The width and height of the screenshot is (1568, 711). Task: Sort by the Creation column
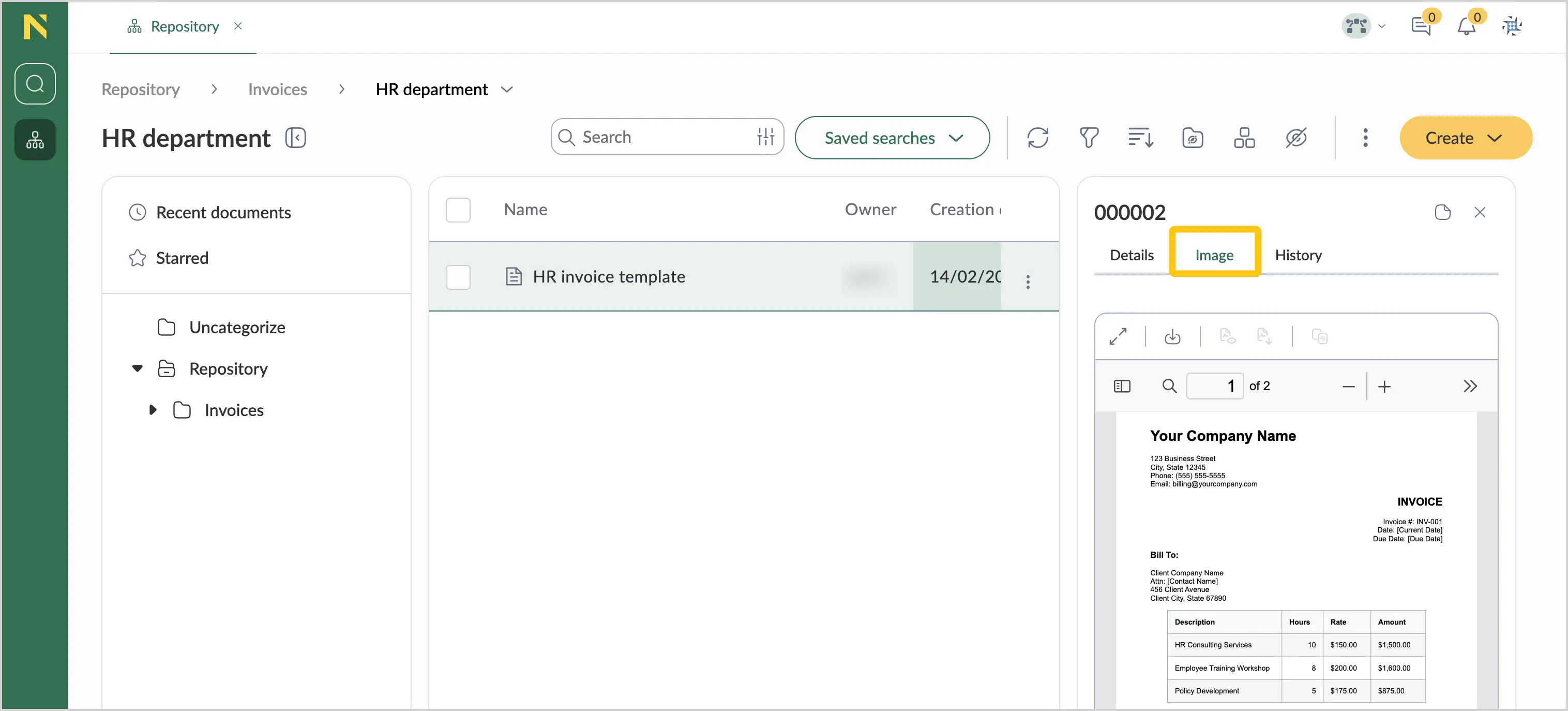coord(965,210)
